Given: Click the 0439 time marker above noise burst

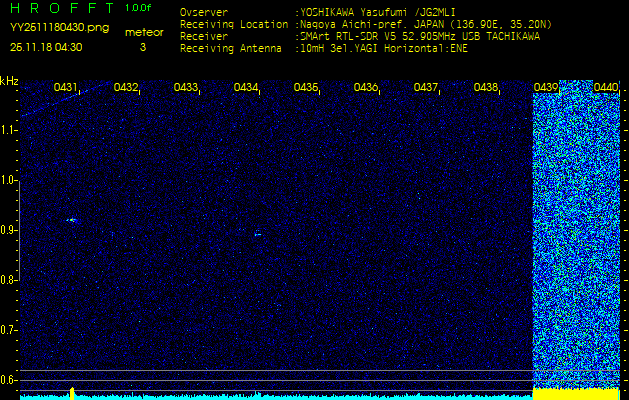Looking at the screenshot, I should pos(546,88).
